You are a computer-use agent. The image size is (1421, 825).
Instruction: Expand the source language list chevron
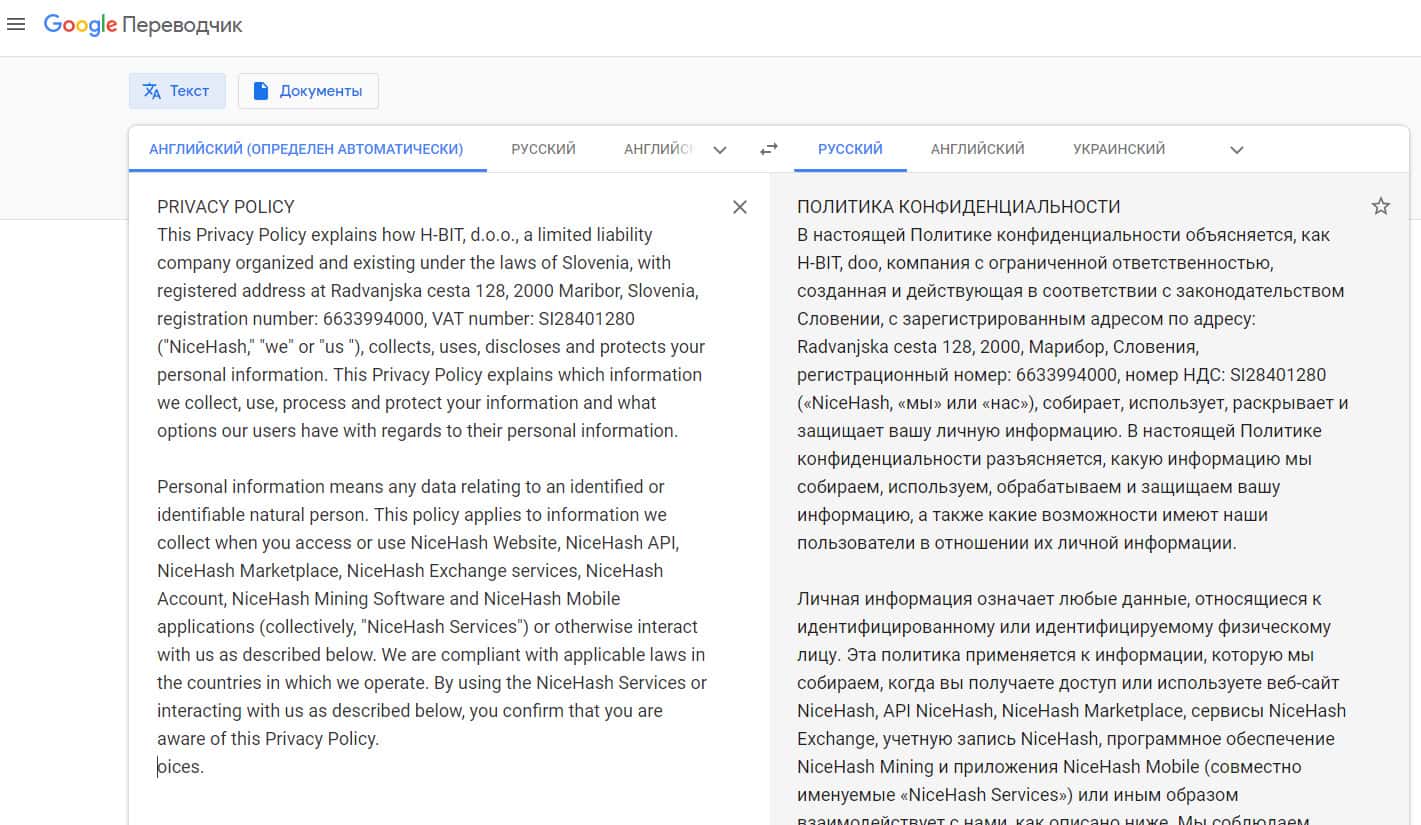click(720, 150)
